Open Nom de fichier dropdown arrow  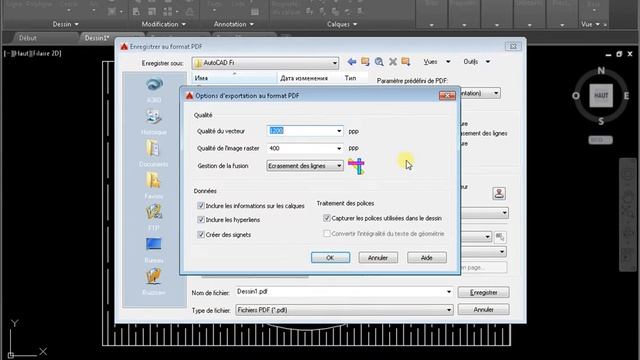pyautogui.click(x=449, y=292)
